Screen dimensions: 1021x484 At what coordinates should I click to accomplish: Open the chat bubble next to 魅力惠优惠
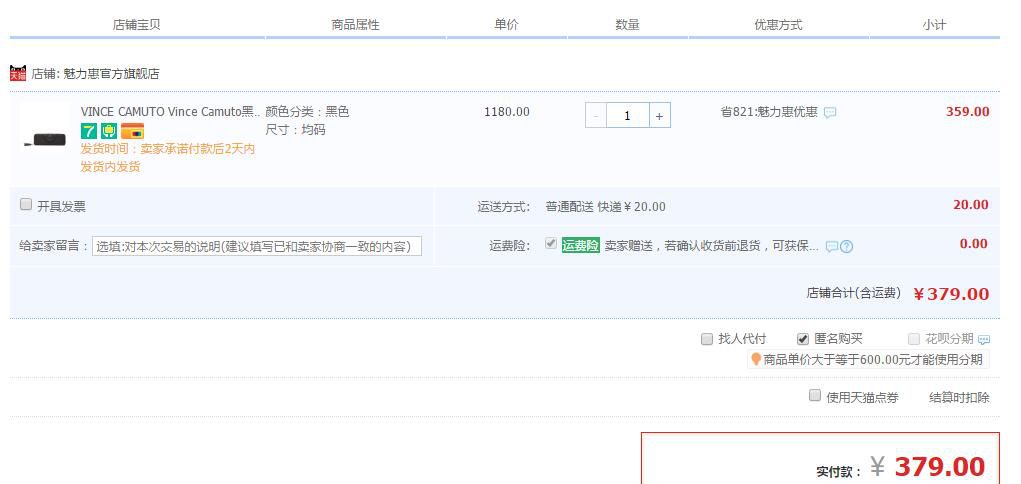[829, 113]
